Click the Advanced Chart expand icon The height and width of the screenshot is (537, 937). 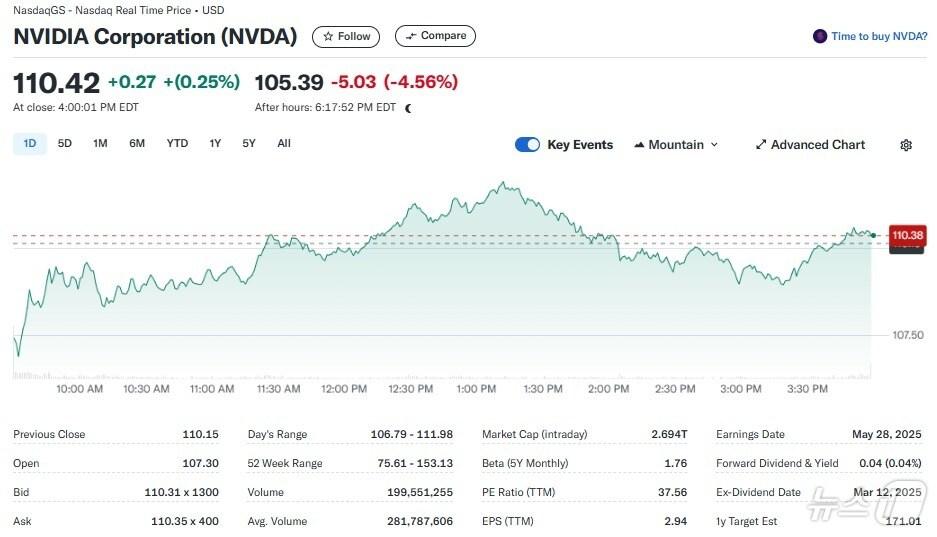pyautogui.click(x=761, y=145)
